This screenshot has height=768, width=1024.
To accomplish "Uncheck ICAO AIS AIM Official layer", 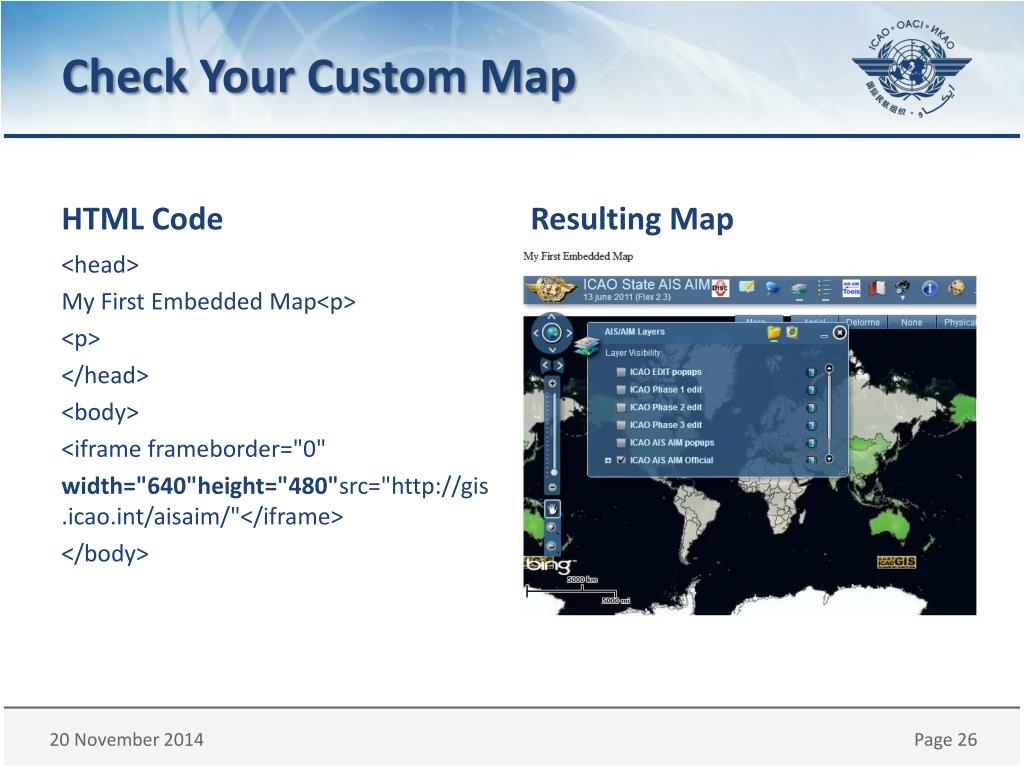I will tap(621, 460).
